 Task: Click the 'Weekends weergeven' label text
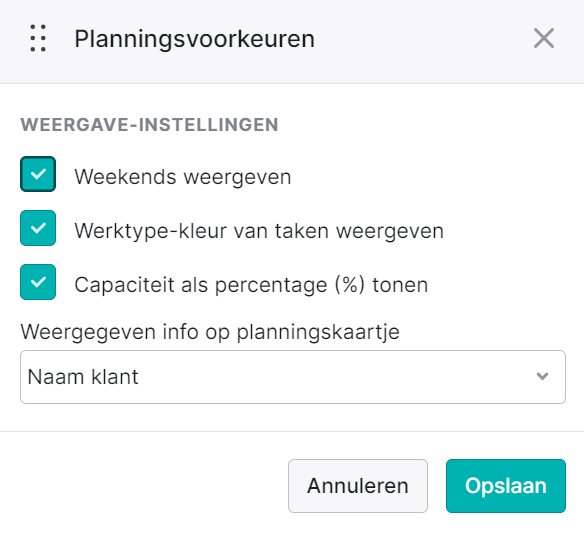click(x=183, y=177)
